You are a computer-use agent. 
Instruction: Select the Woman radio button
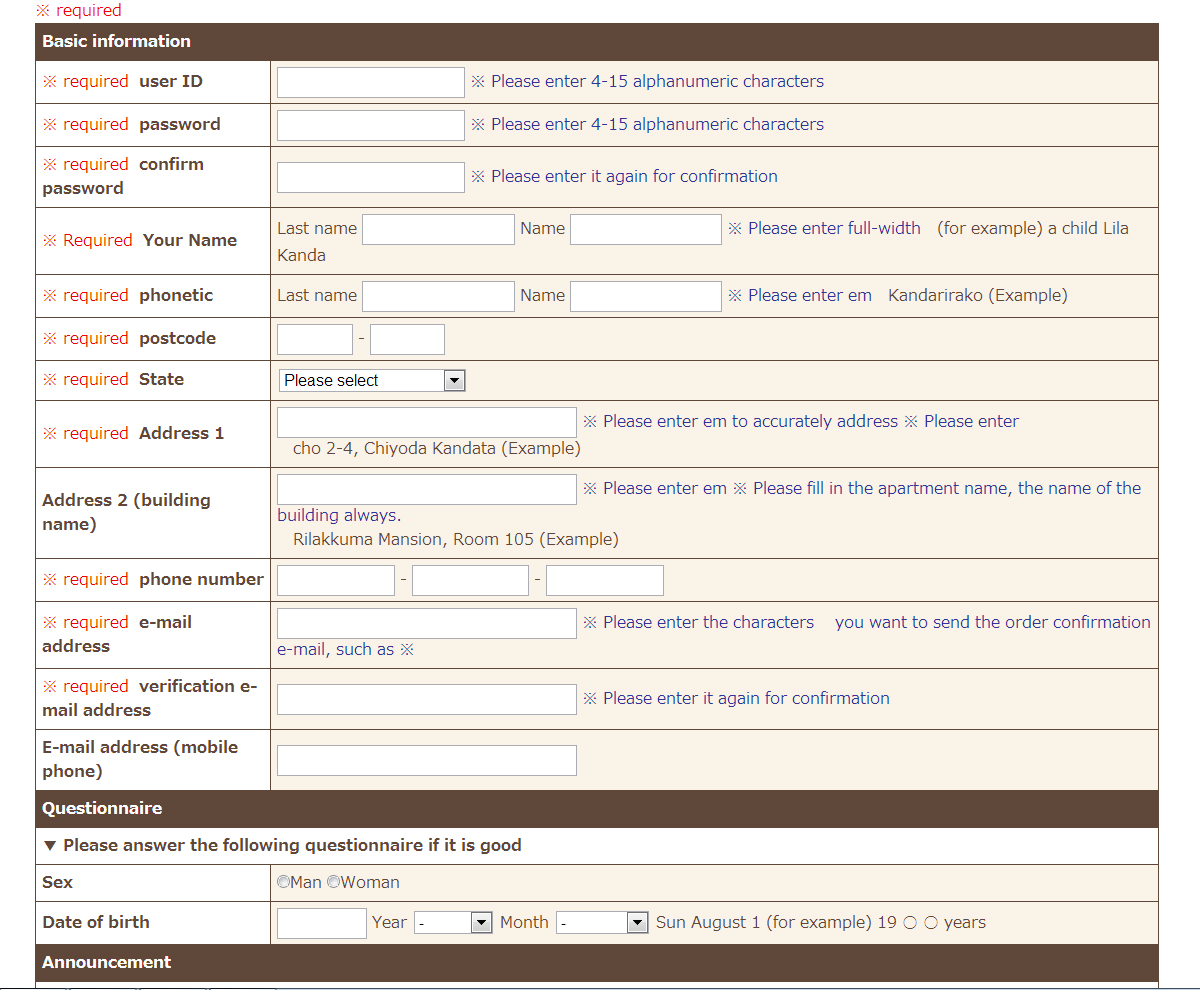point(334,882)
